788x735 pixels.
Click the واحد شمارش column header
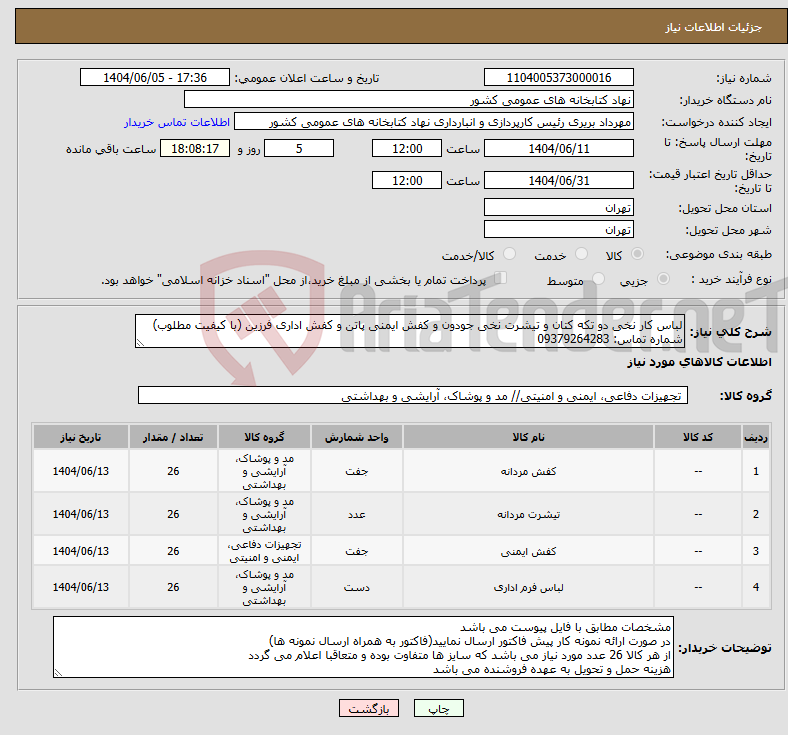(356, 437)
